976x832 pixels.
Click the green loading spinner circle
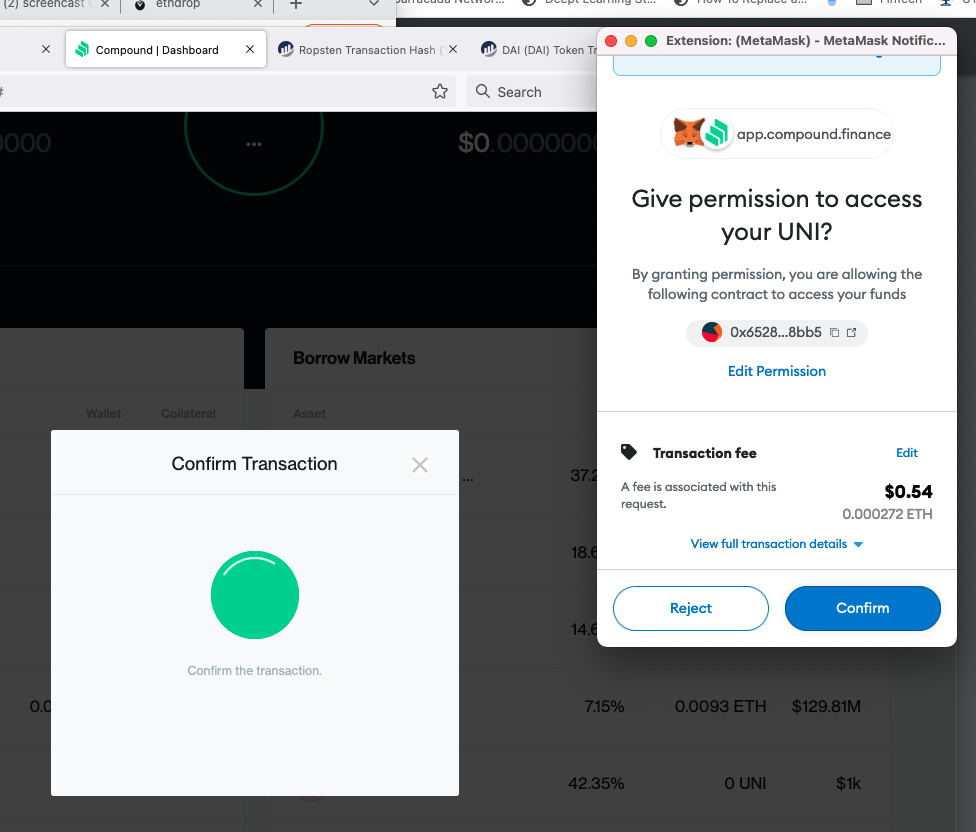(255, 595)
